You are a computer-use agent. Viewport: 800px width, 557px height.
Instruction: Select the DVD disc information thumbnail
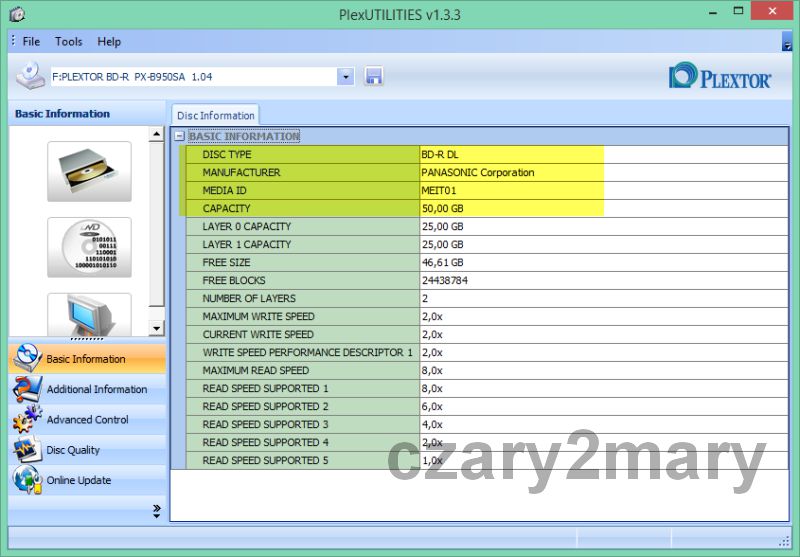[89, 247]
